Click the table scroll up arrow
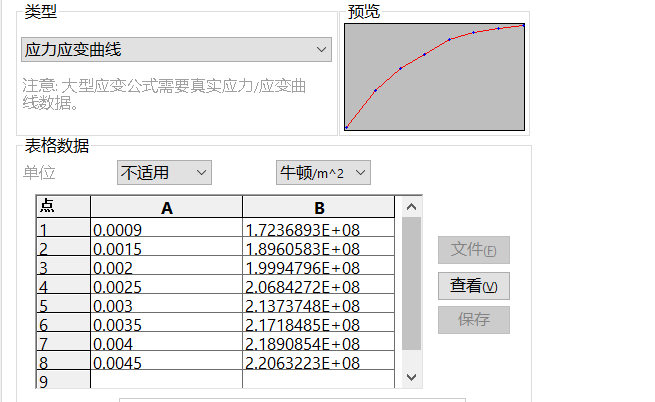The image size is (655, 402). coord(411,207)
